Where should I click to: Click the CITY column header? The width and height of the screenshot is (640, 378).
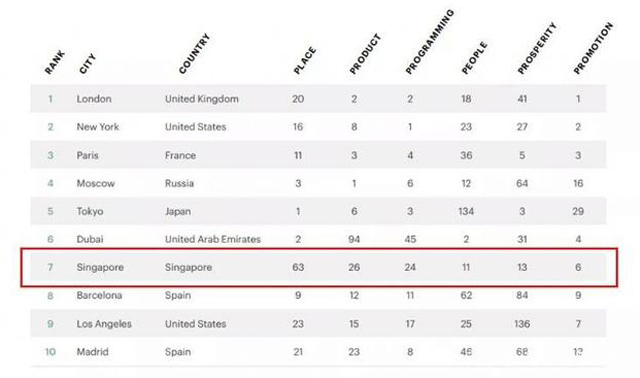coord(87,64)
